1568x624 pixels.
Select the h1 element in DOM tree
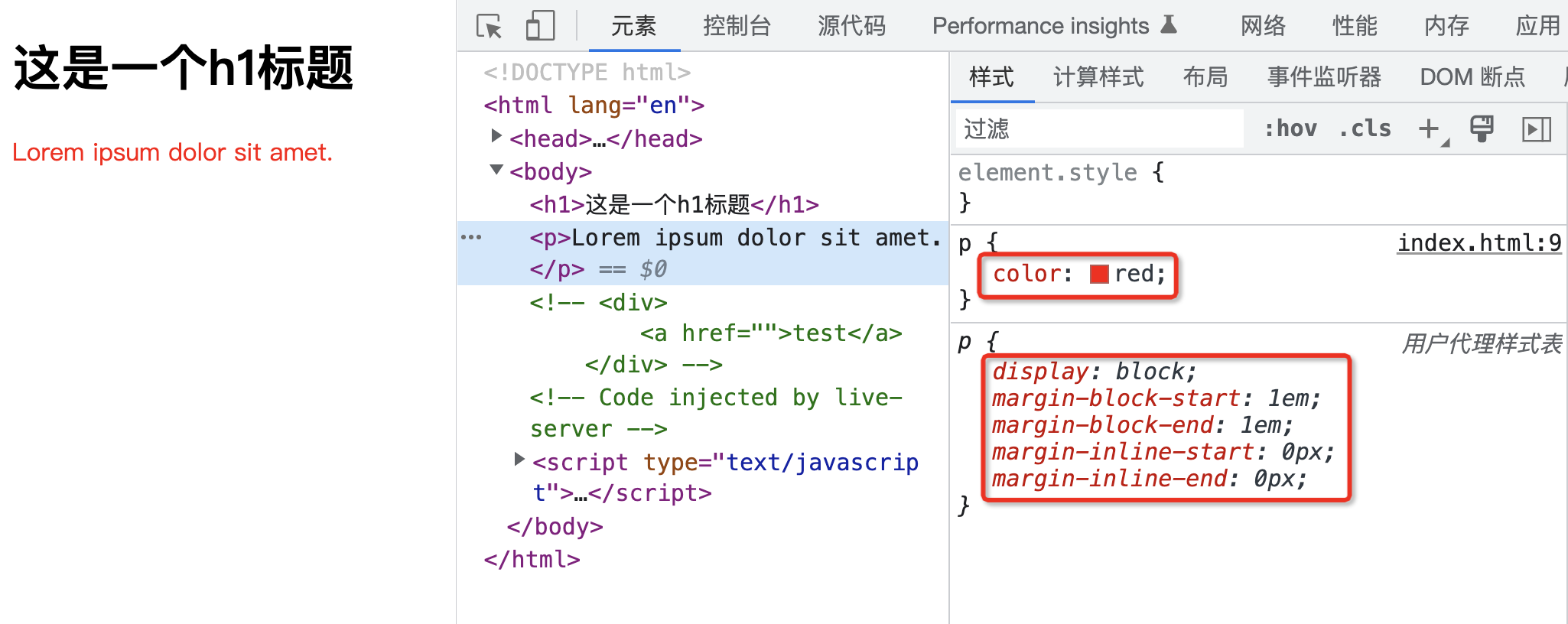[673, 205]
